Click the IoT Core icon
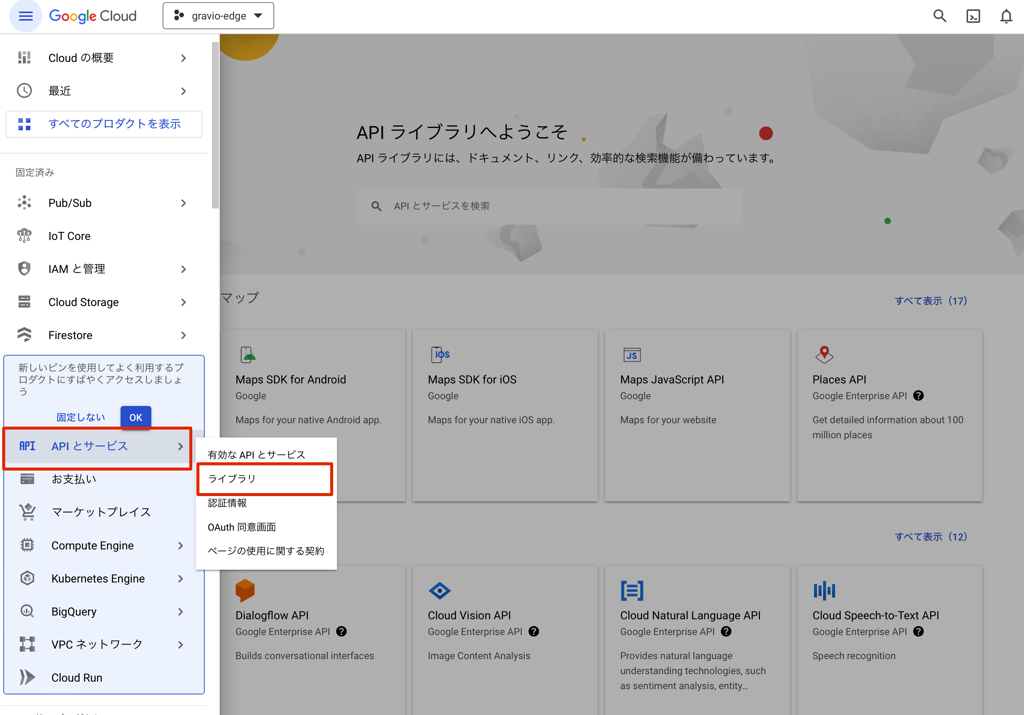This screenshot has width=1024, height=715. point(24,236)
